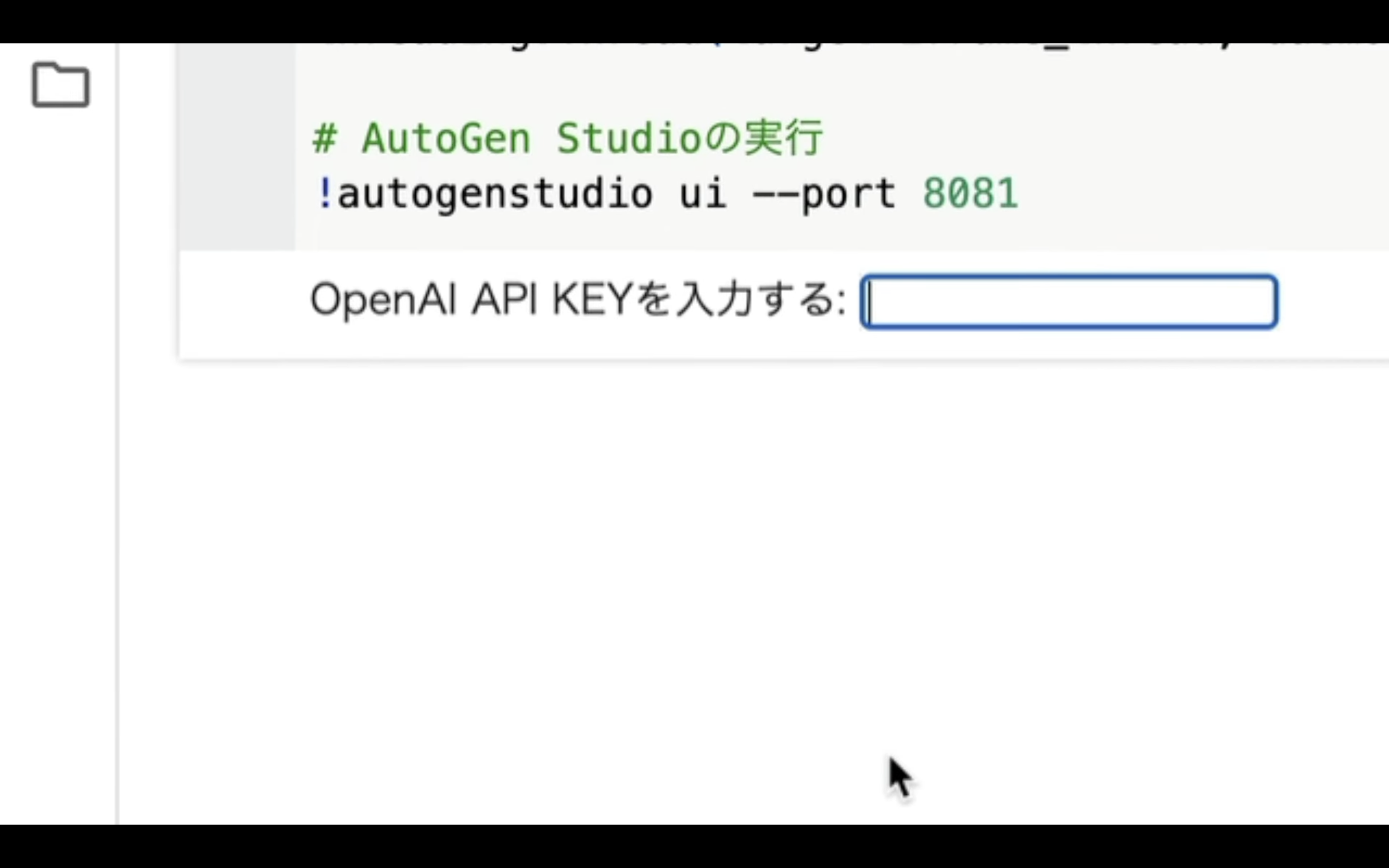Click blank sidebar space under folder icon

coord(57,459)
